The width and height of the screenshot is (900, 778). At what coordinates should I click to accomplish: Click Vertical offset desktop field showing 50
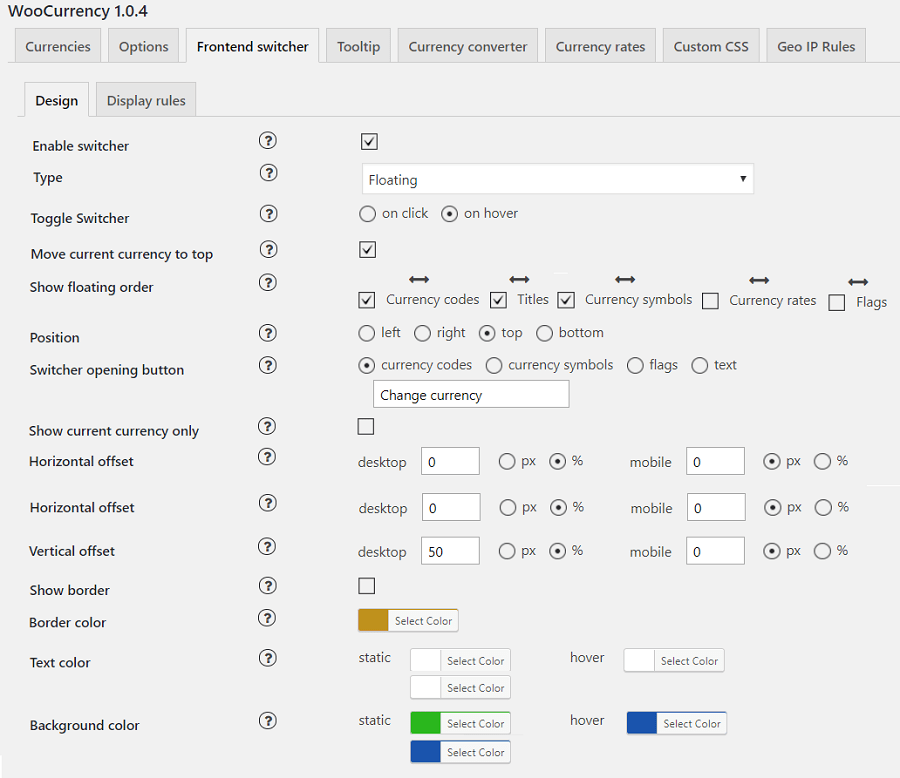[450, 551]
